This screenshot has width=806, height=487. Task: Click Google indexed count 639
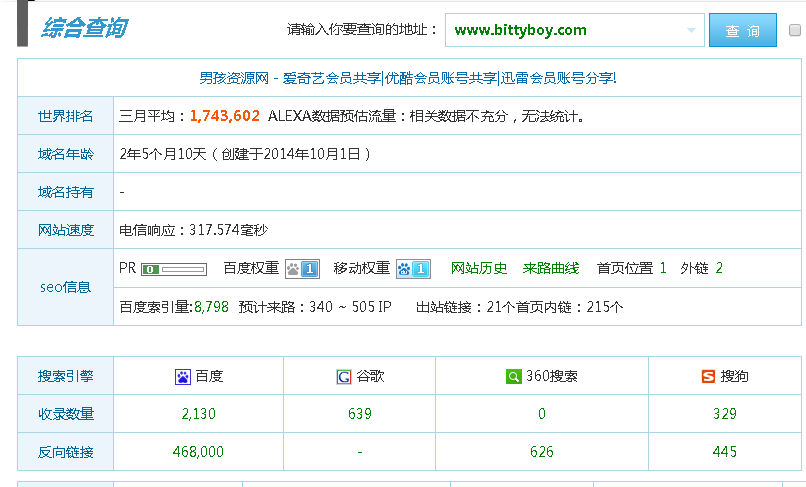pos(360,414)
